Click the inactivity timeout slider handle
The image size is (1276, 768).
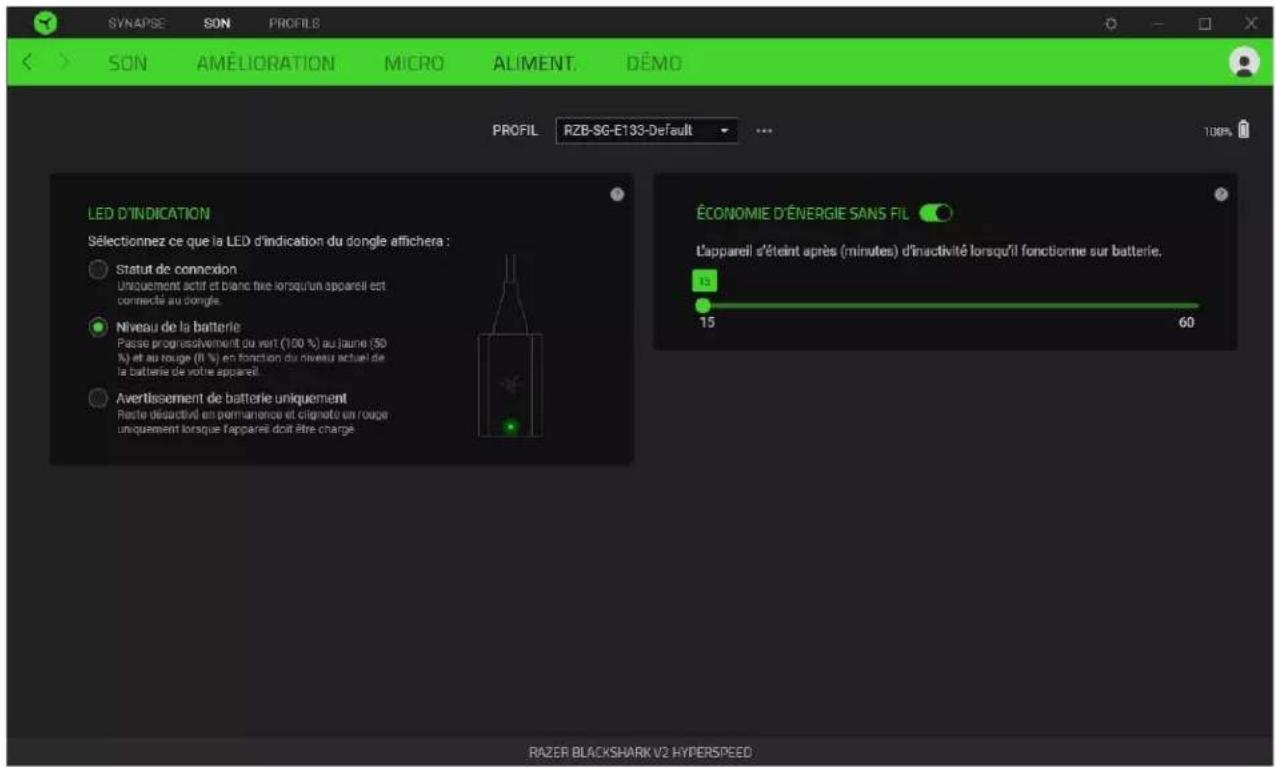pos(703,305)
